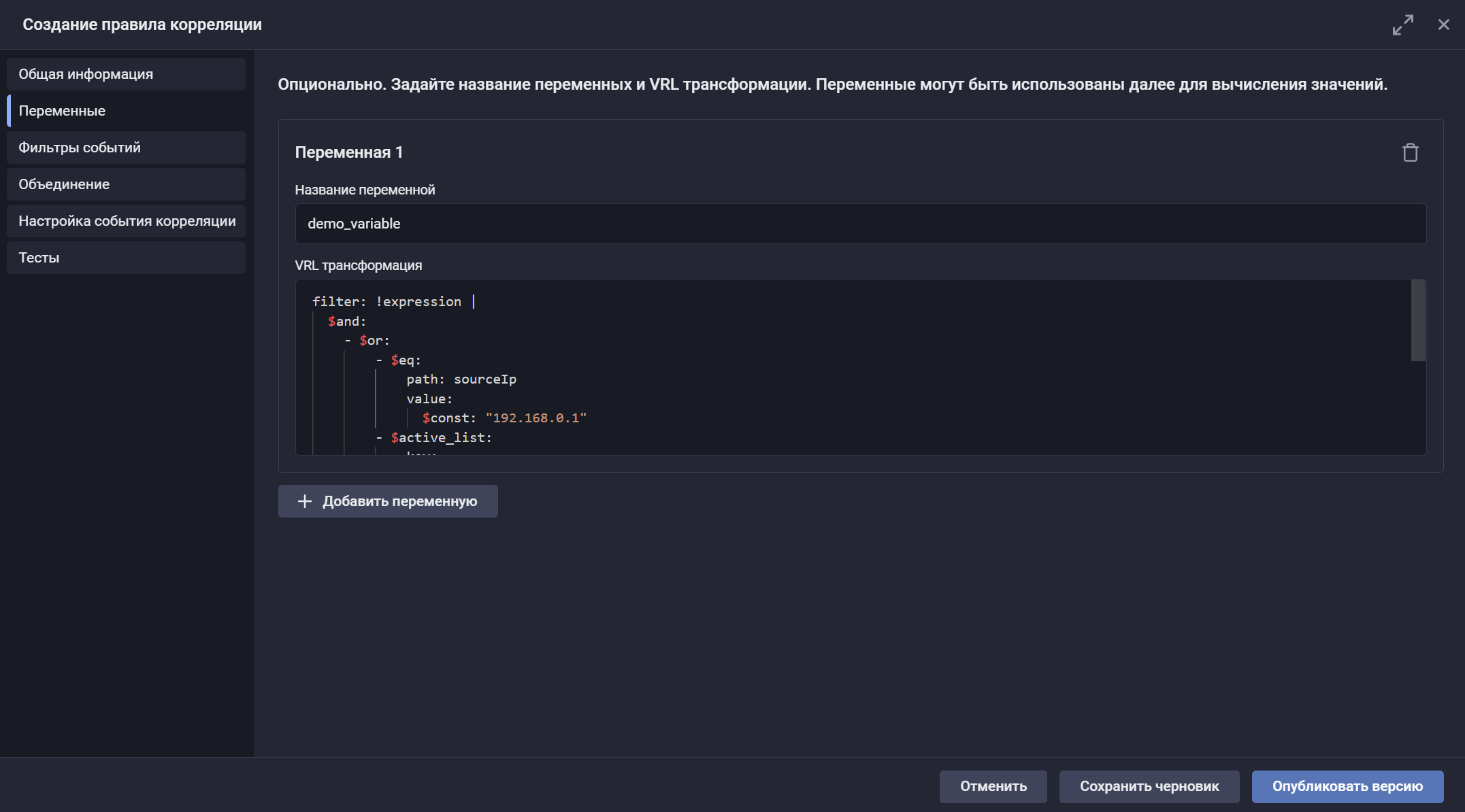Screen dimensions: 1465x812
Task: Click the VRL editor scrollbar
Action: (x=1419, y=320)
